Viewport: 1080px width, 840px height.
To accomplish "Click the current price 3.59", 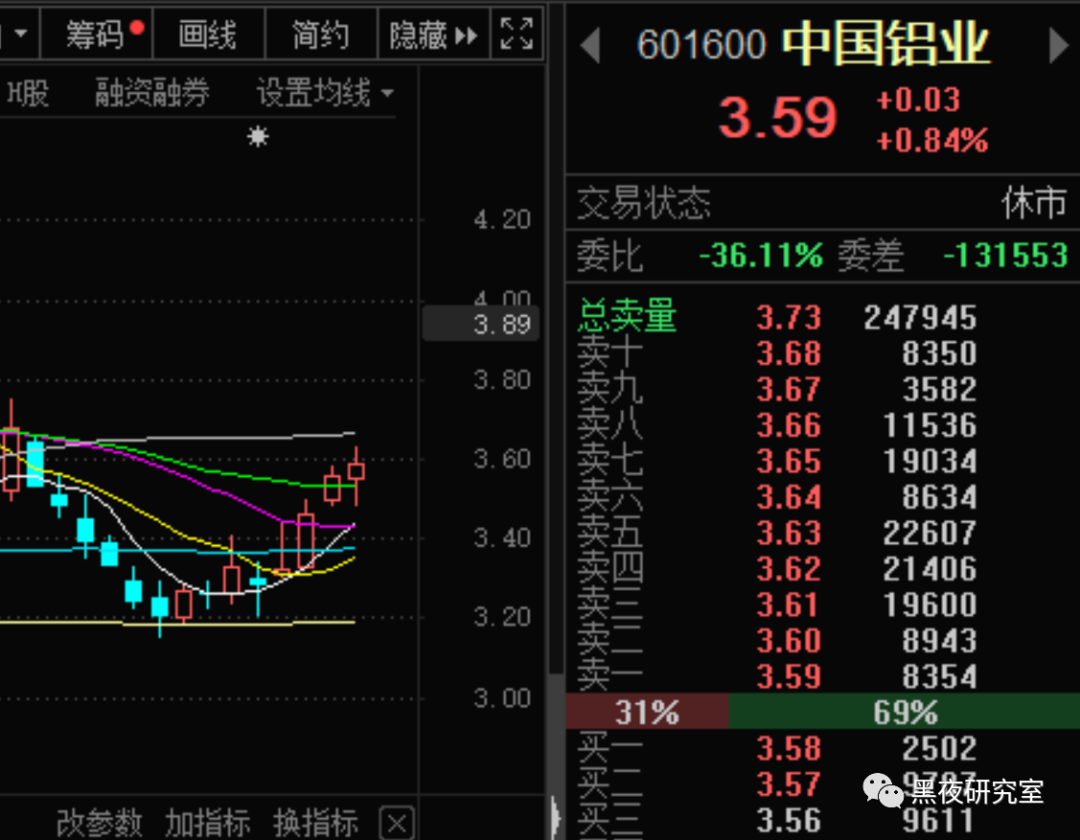I will 778,118.
